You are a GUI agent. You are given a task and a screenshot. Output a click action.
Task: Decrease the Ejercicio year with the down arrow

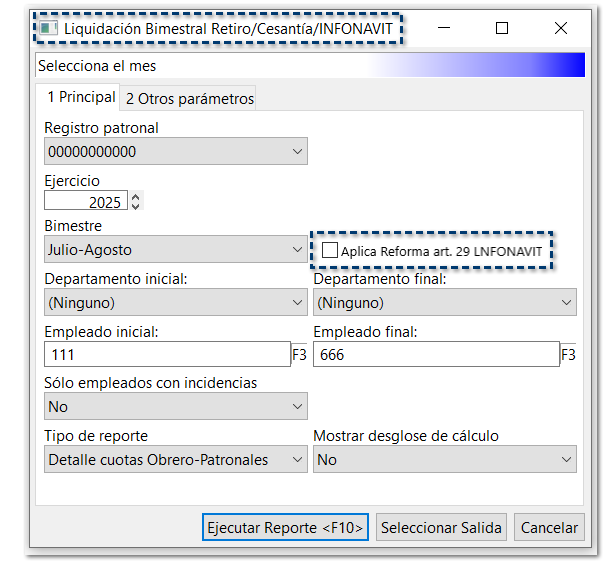click(136, 206)
